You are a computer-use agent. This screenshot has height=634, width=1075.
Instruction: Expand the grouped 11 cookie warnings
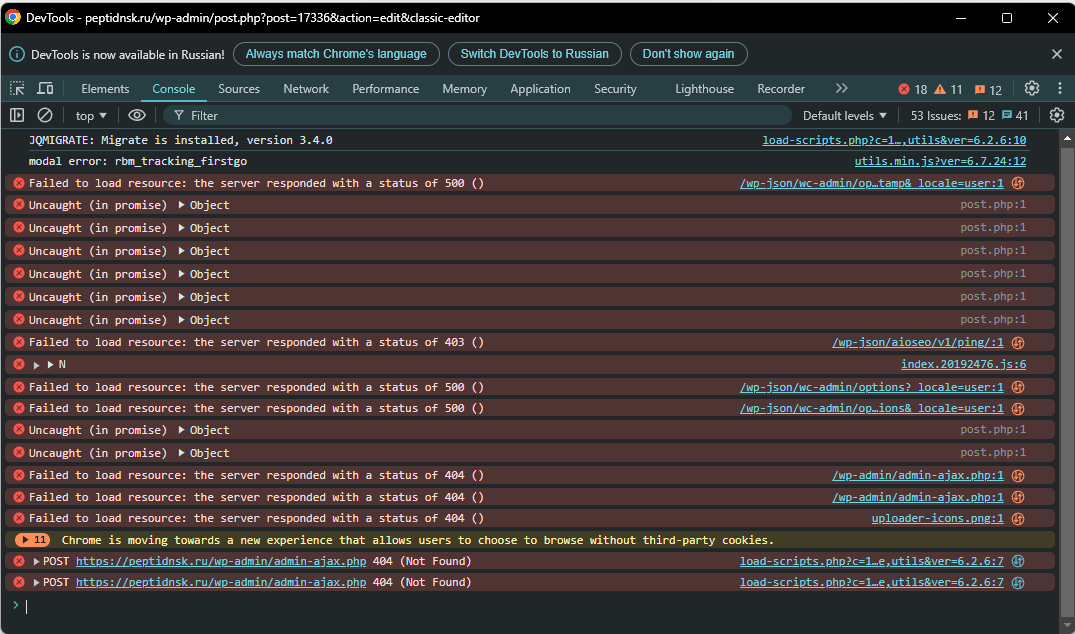point(32,540)
